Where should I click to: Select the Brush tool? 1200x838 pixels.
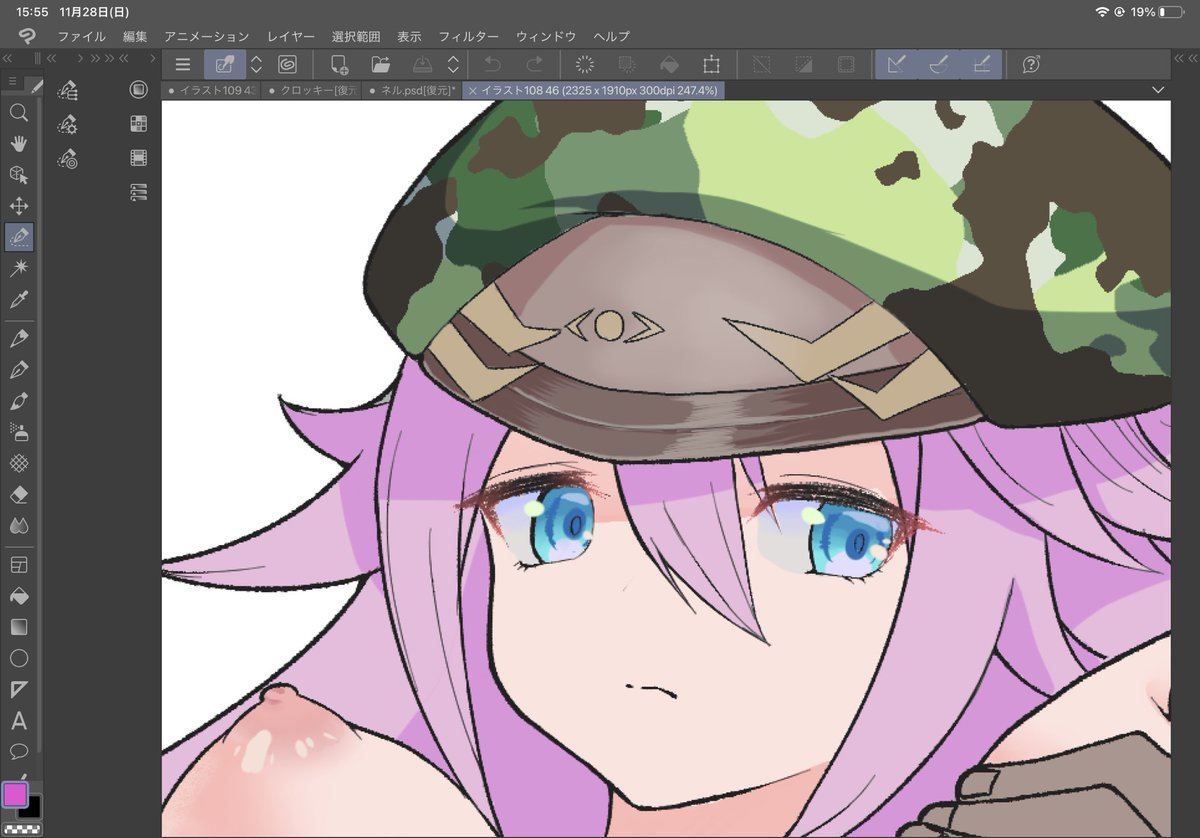point(19,400)
